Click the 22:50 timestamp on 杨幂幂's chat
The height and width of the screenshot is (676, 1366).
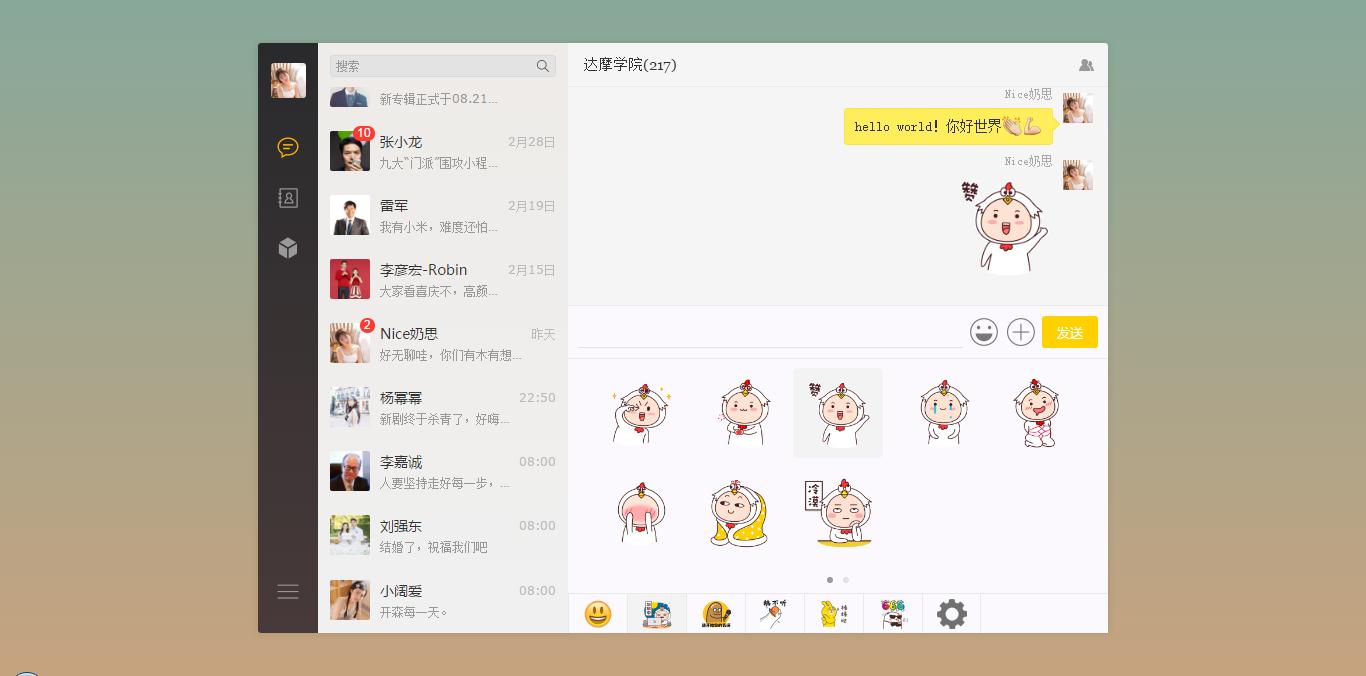click(537, 398)
